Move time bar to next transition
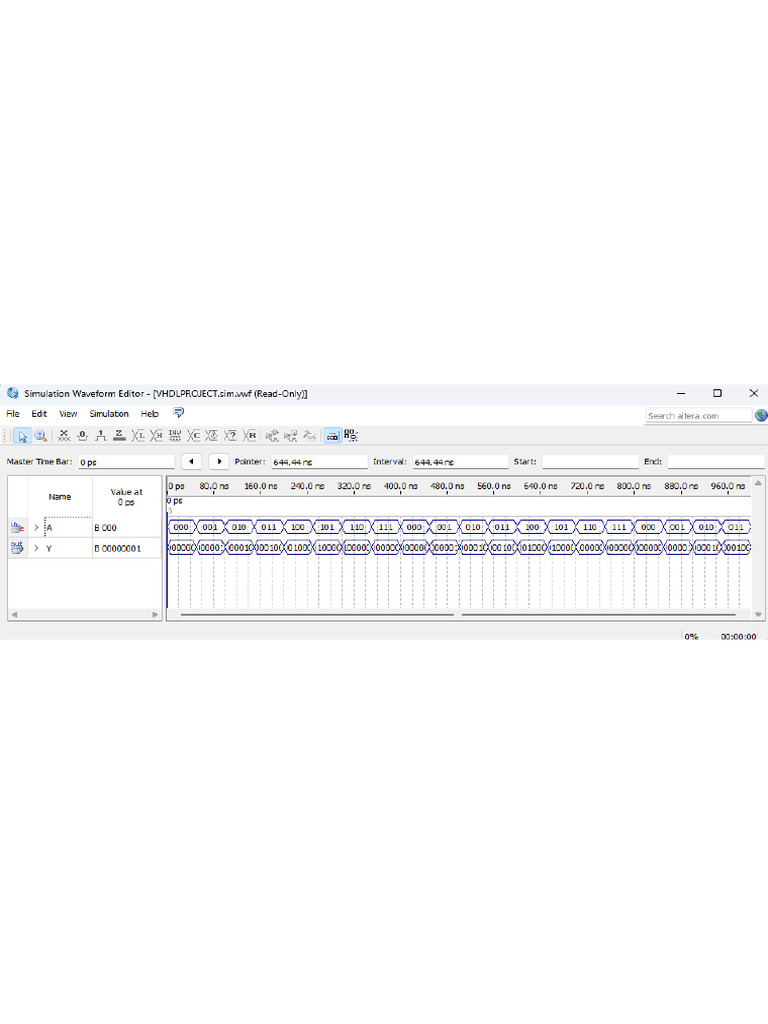The width and height of the screenshot is (768, 1024). pyautogui.click(x=219, y=462)
